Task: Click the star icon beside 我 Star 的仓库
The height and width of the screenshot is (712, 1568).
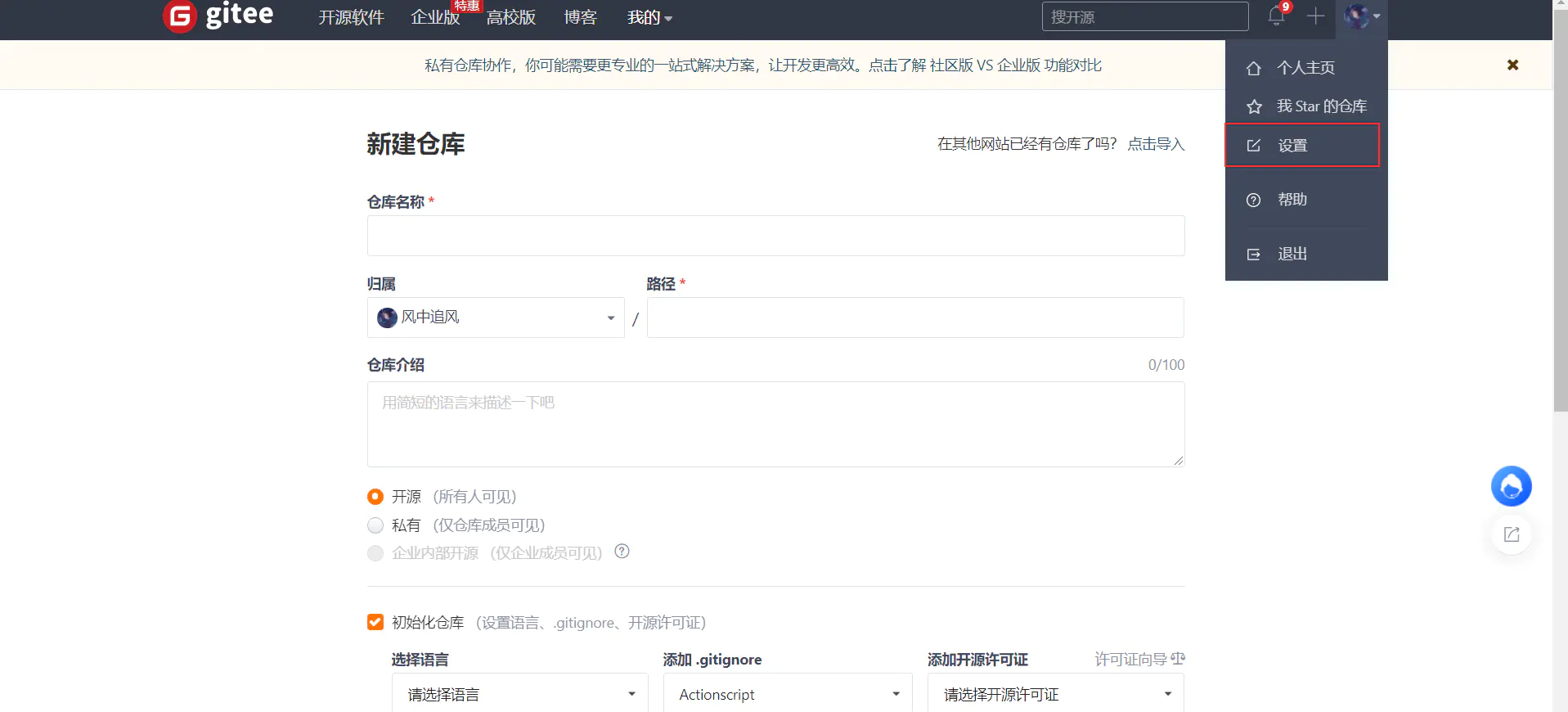Action: 1254,107
